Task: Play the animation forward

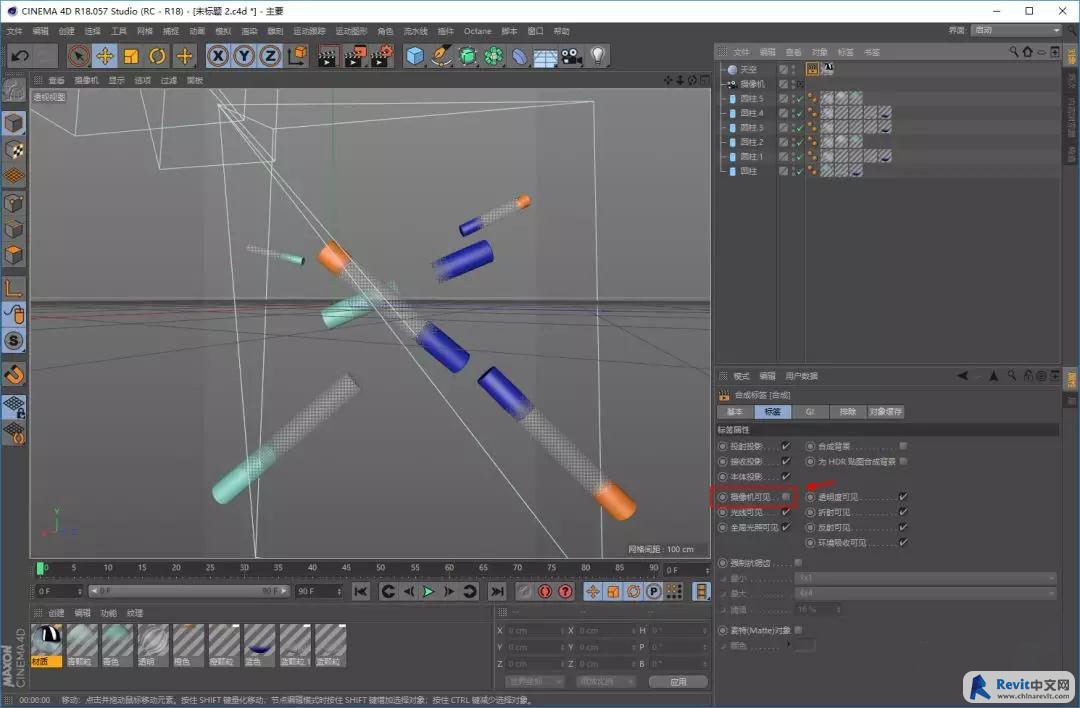Action: (x=428, y=592)
